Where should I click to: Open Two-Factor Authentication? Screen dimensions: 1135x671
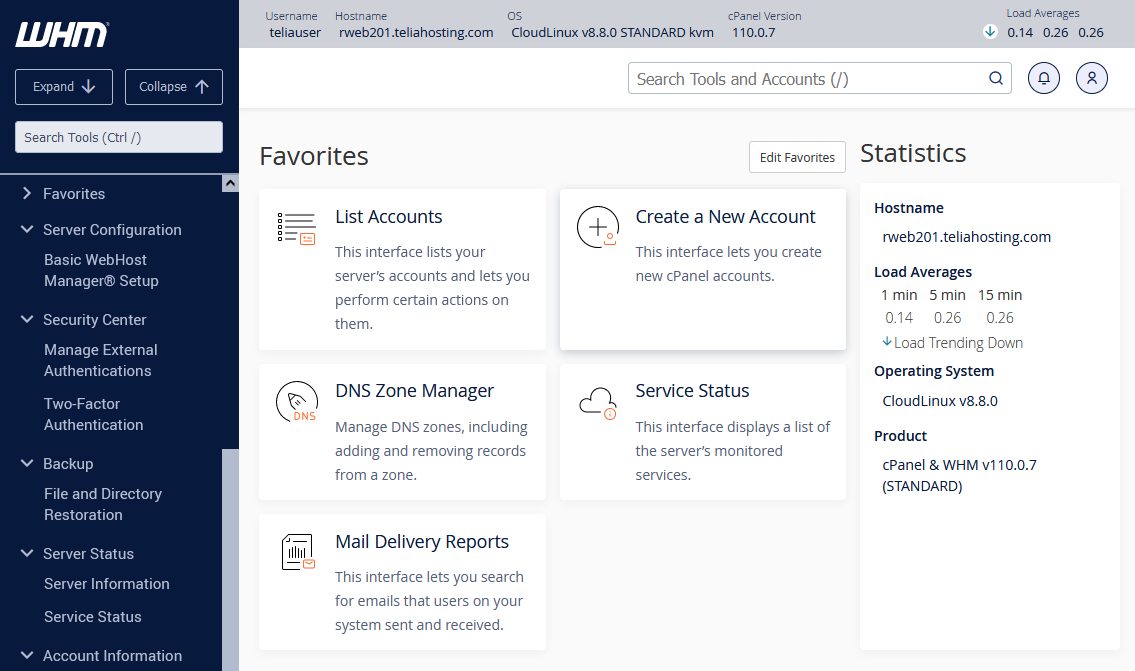coord(93,414)
